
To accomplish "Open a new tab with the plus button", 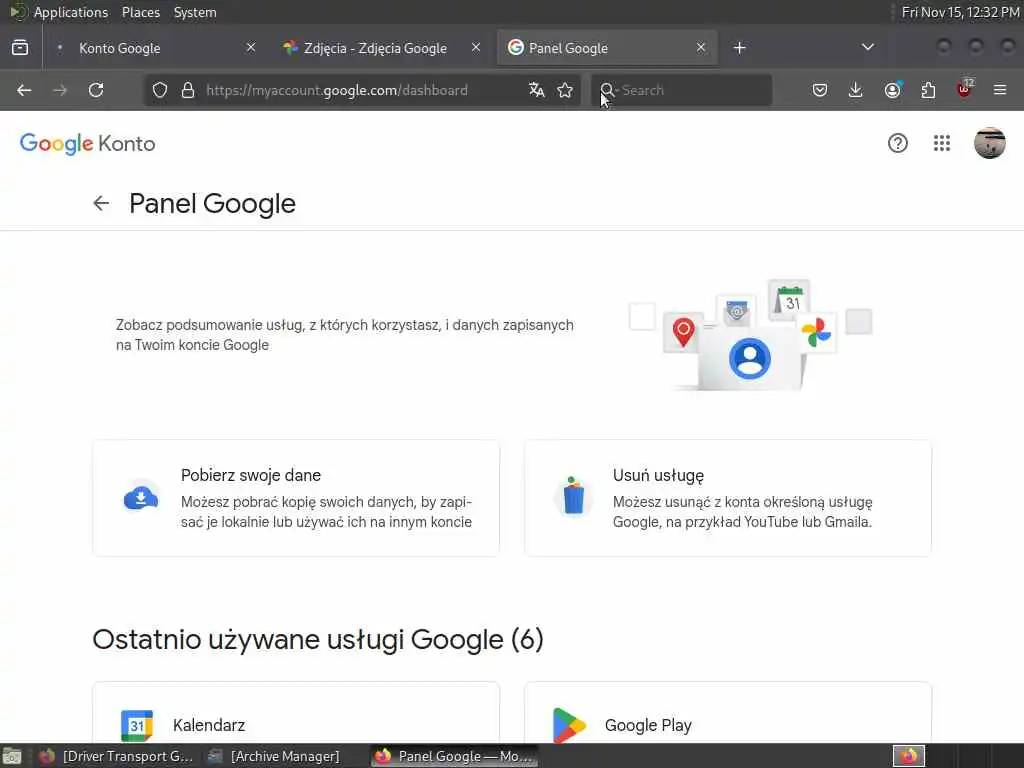I will pyautogui.click(x=739, y=48).
